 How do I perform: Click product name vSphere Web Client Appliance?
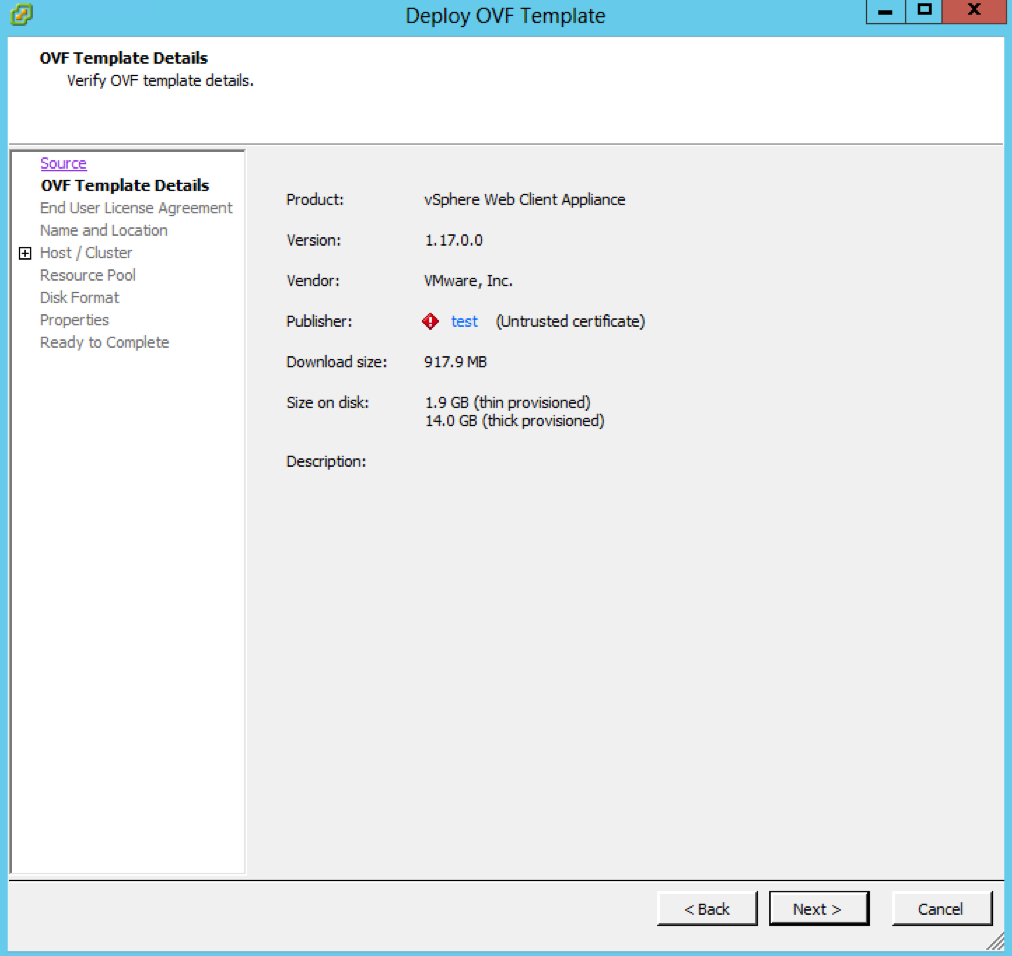pos(525,200)
